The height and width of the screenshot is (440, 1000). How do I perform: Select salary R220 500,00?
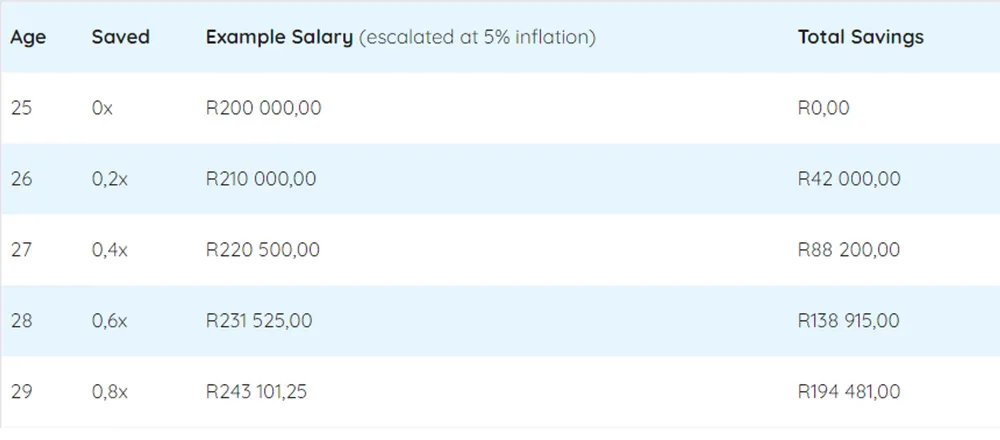[x=263, y=249]
